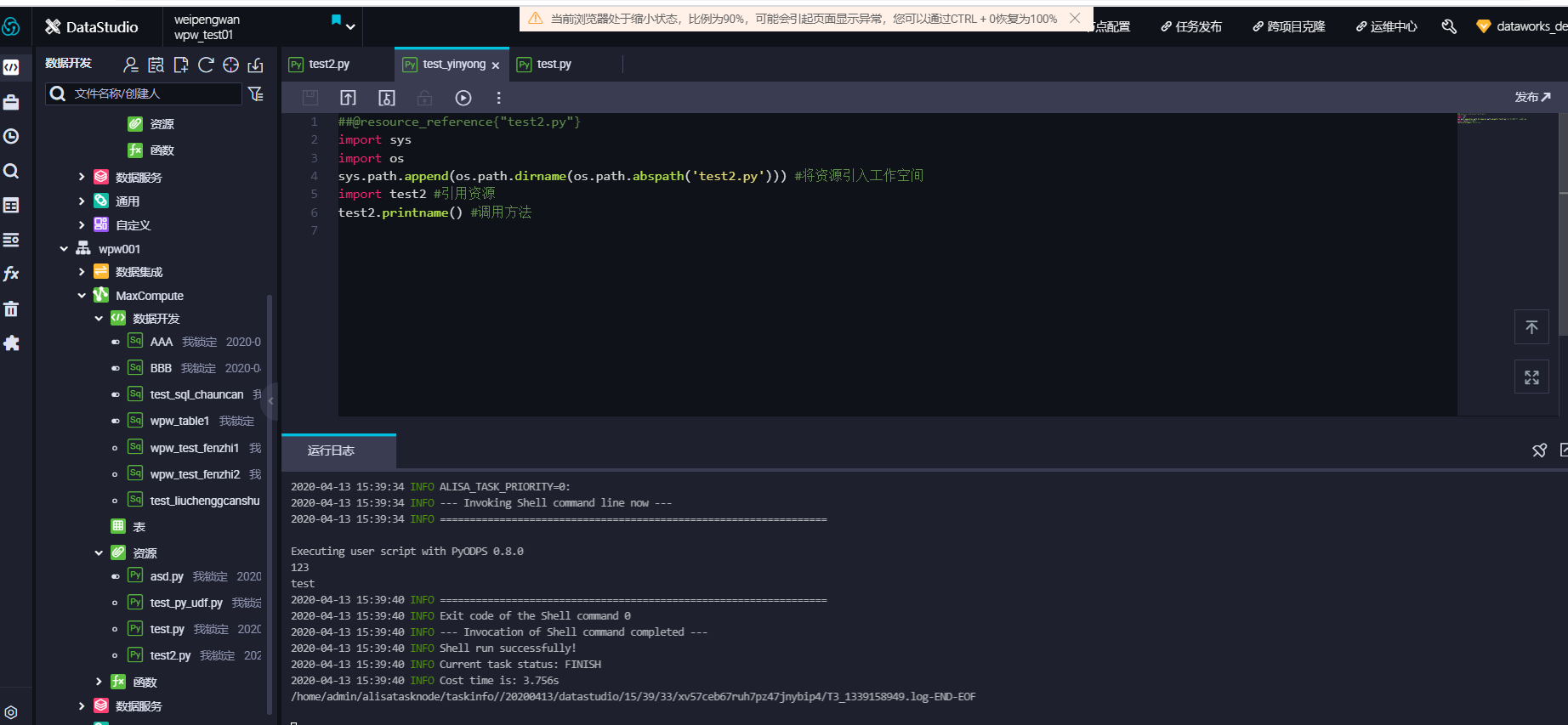The width and height of the screenshot is (1568, 725).
Task: Collapse the wpw001 workflow node
Action: tap(64, 249)
